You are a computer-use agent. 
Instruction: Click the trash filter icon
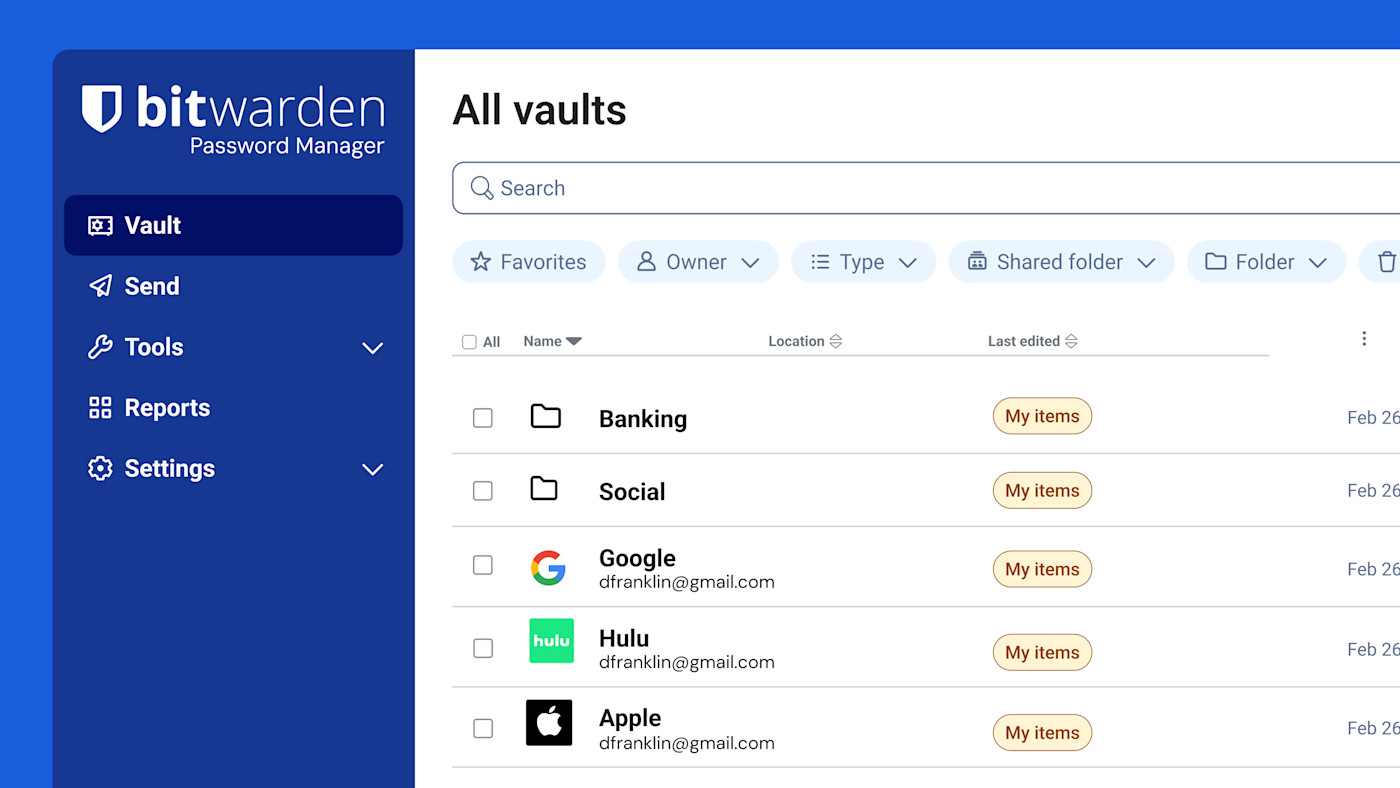tap(1386, 262)
